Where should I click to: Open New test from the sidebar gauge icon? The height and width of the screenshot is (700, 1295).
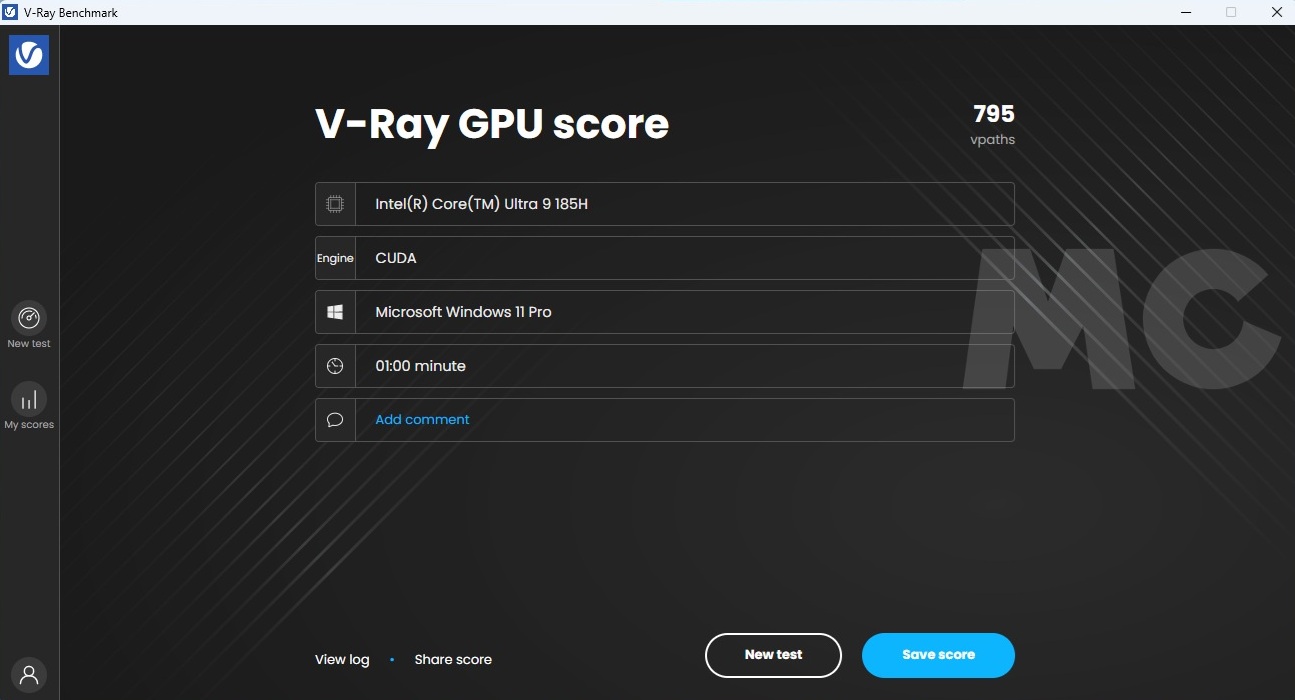29,318
